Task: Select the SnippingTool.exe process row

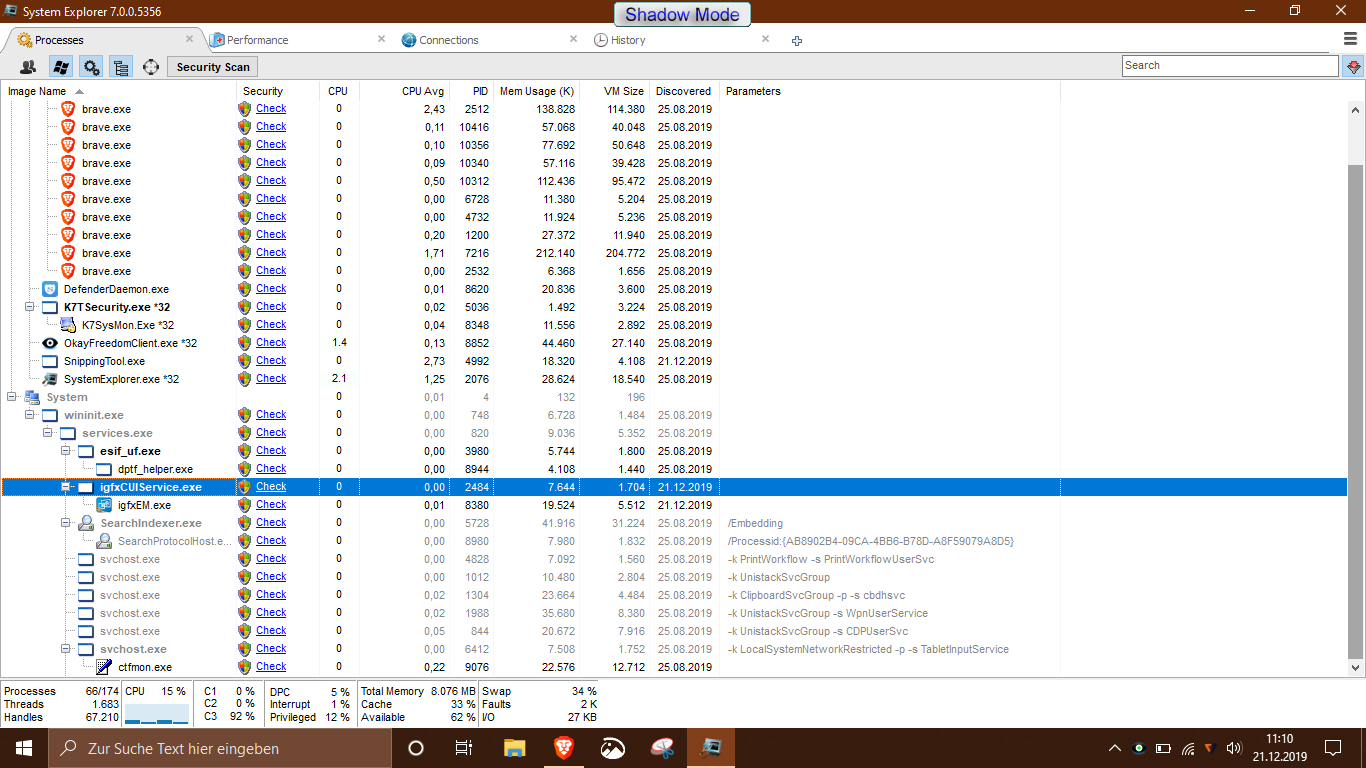Action: (x=674, y=361)
